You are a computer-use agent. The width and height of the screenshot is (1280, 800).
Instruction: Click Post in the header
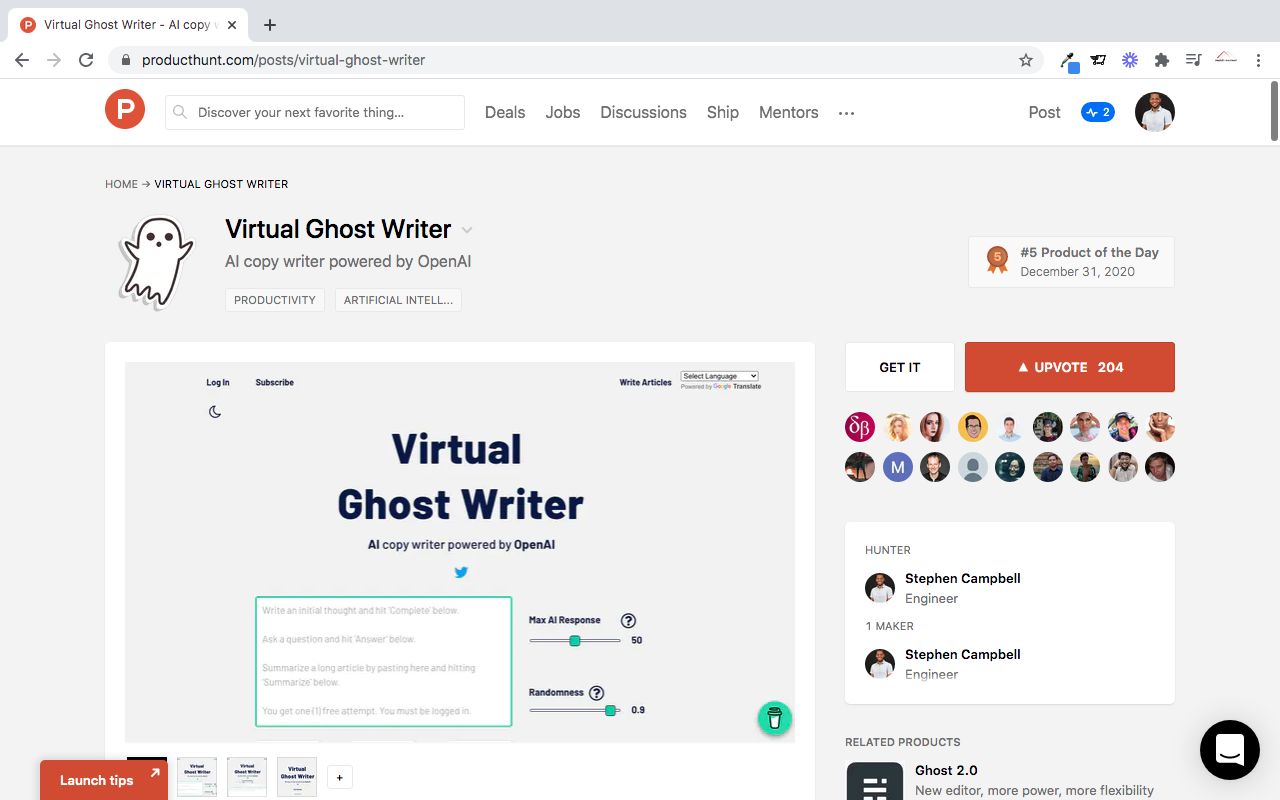point(1044,112)
